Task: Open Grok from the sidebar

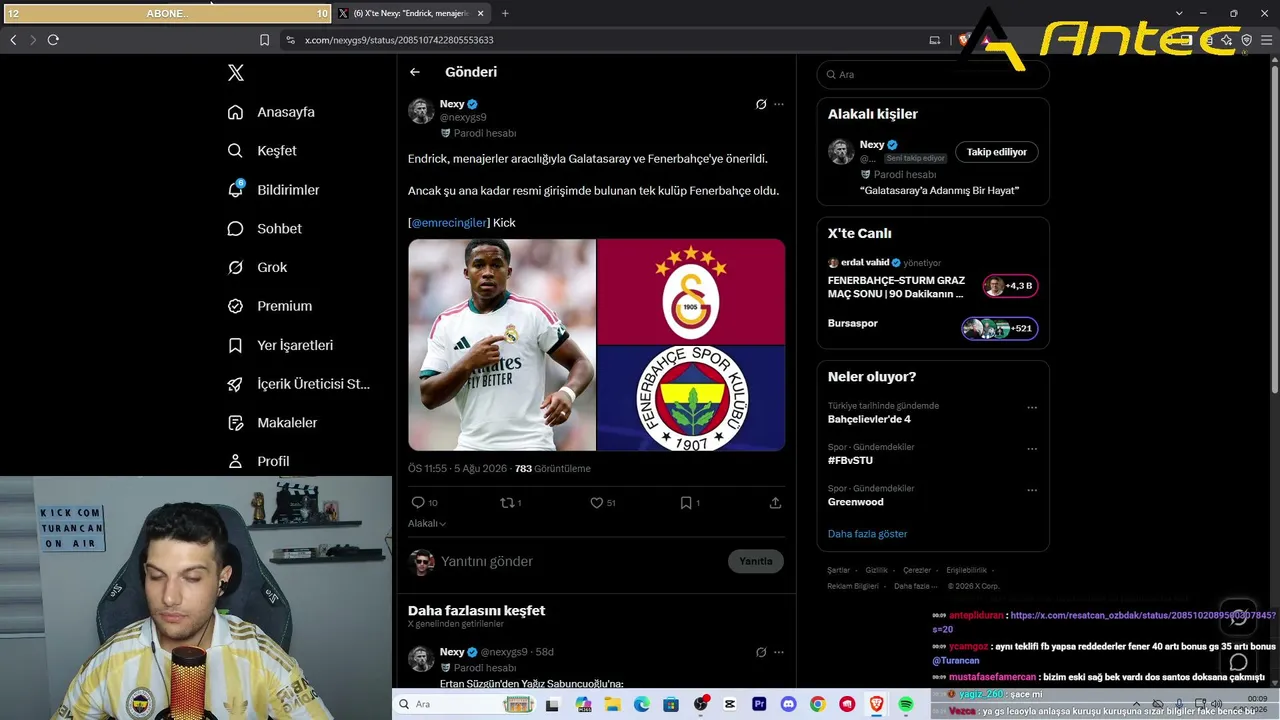Action: (x=257, y=268)
